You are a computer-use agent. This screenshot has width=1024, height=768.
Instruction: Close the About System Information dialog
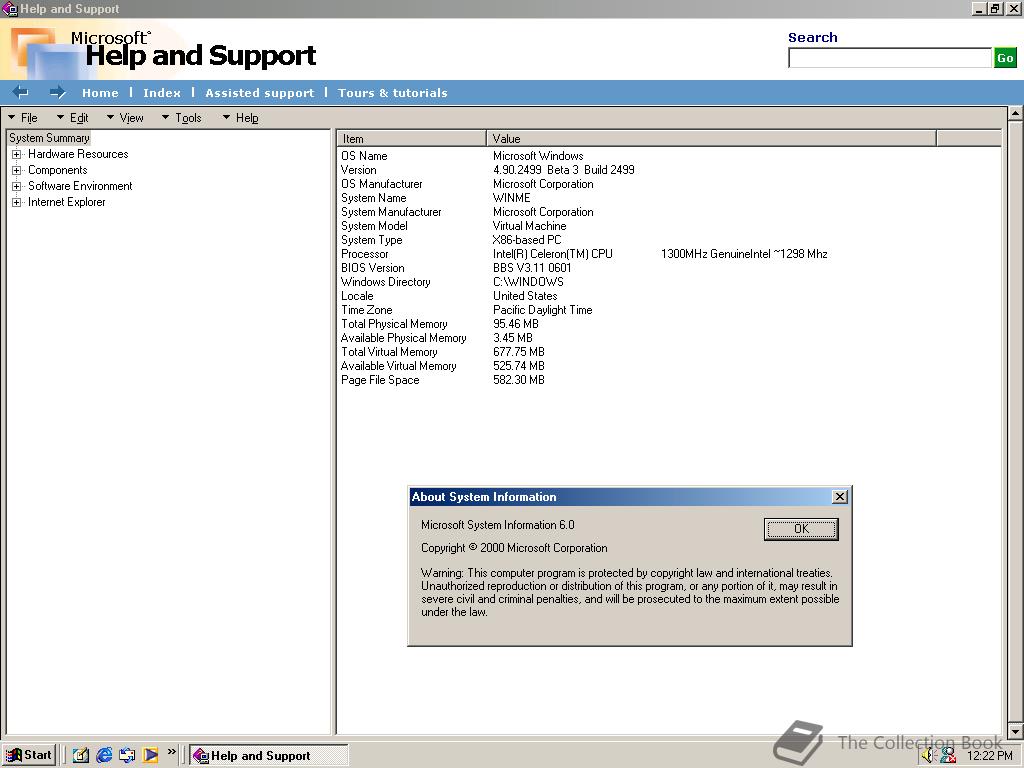pyautogui.click(x=840, y=497)
